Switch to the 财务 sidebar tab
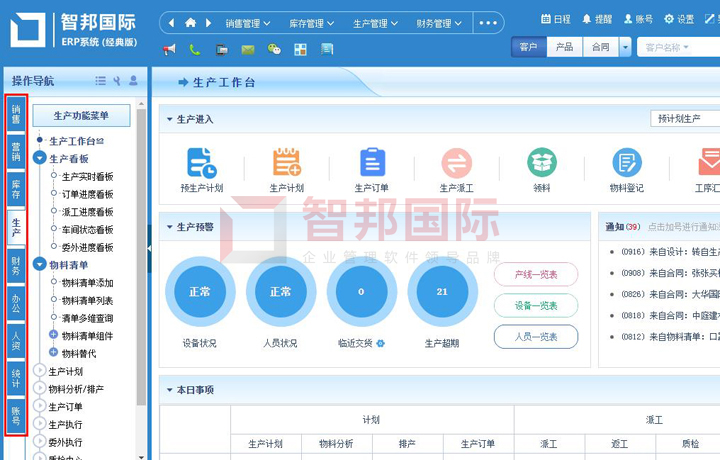 point(16,265)
